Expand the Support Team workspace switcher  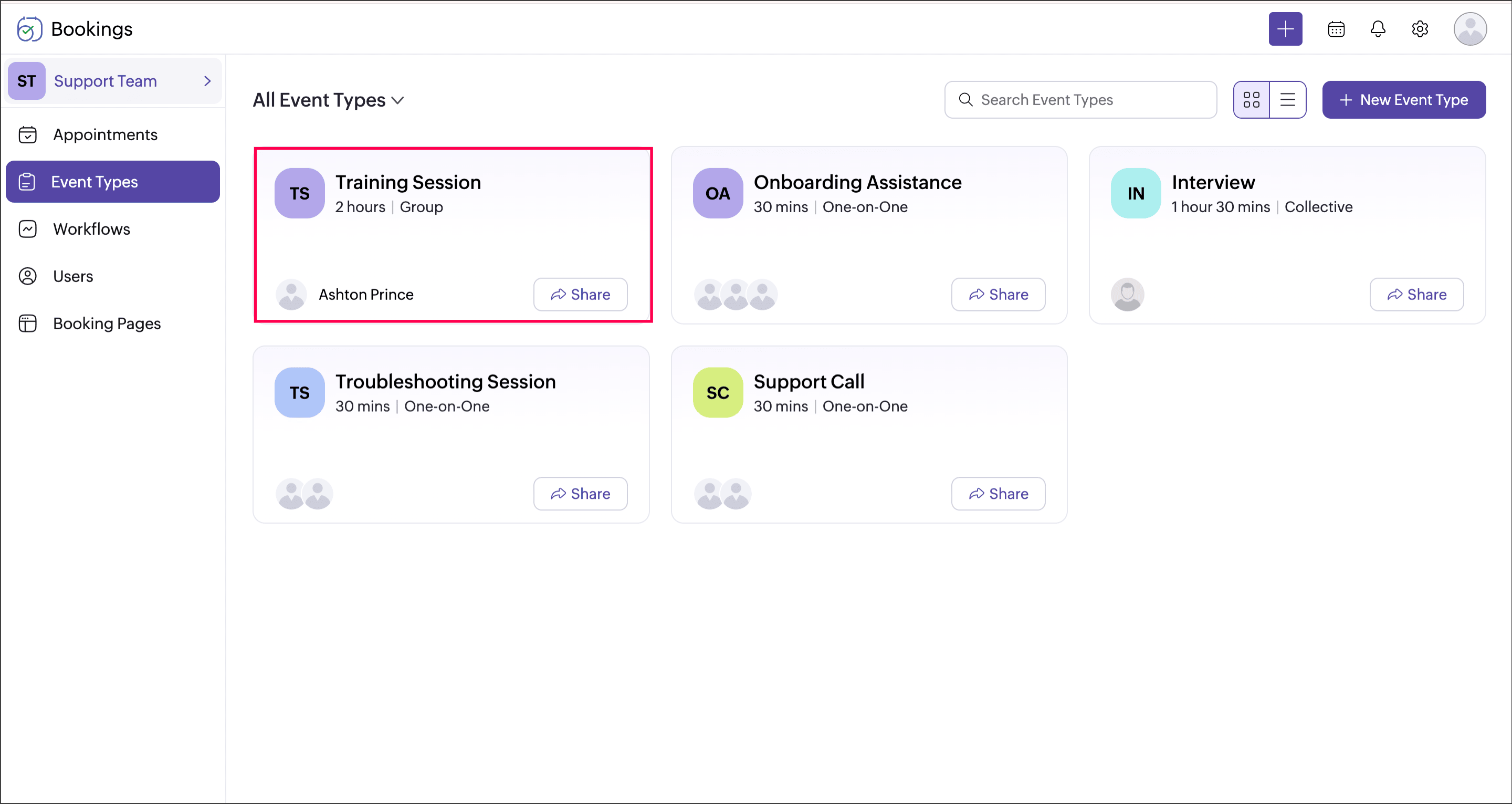click(114, 81)
